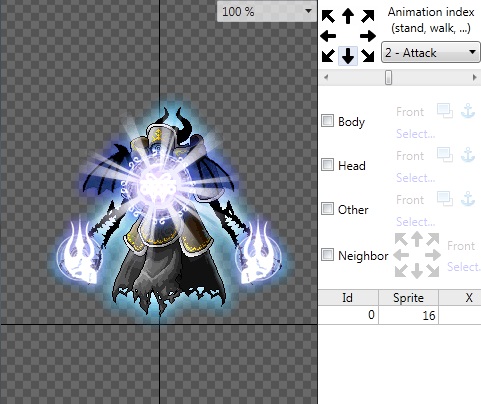Image resolution: width=481 pixels, height=404 pixels.
Task: Open the '2 - Attack' animation dropdown
Action: (430, 52)
